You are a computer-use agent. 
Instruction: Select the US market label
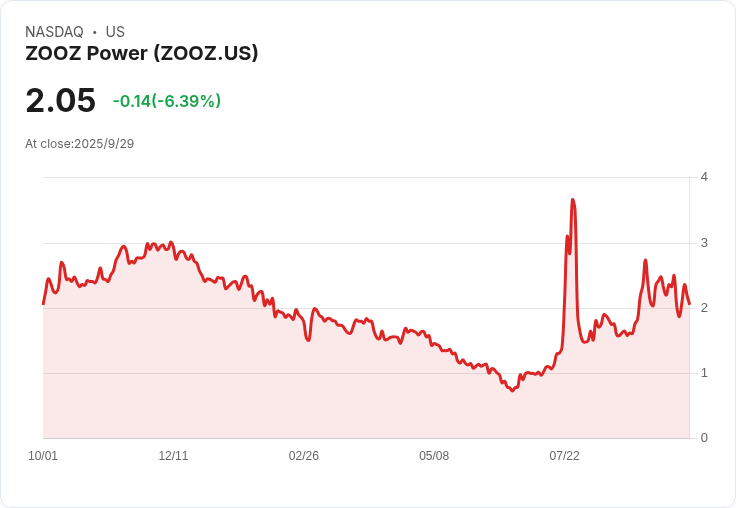click(115, 32)
